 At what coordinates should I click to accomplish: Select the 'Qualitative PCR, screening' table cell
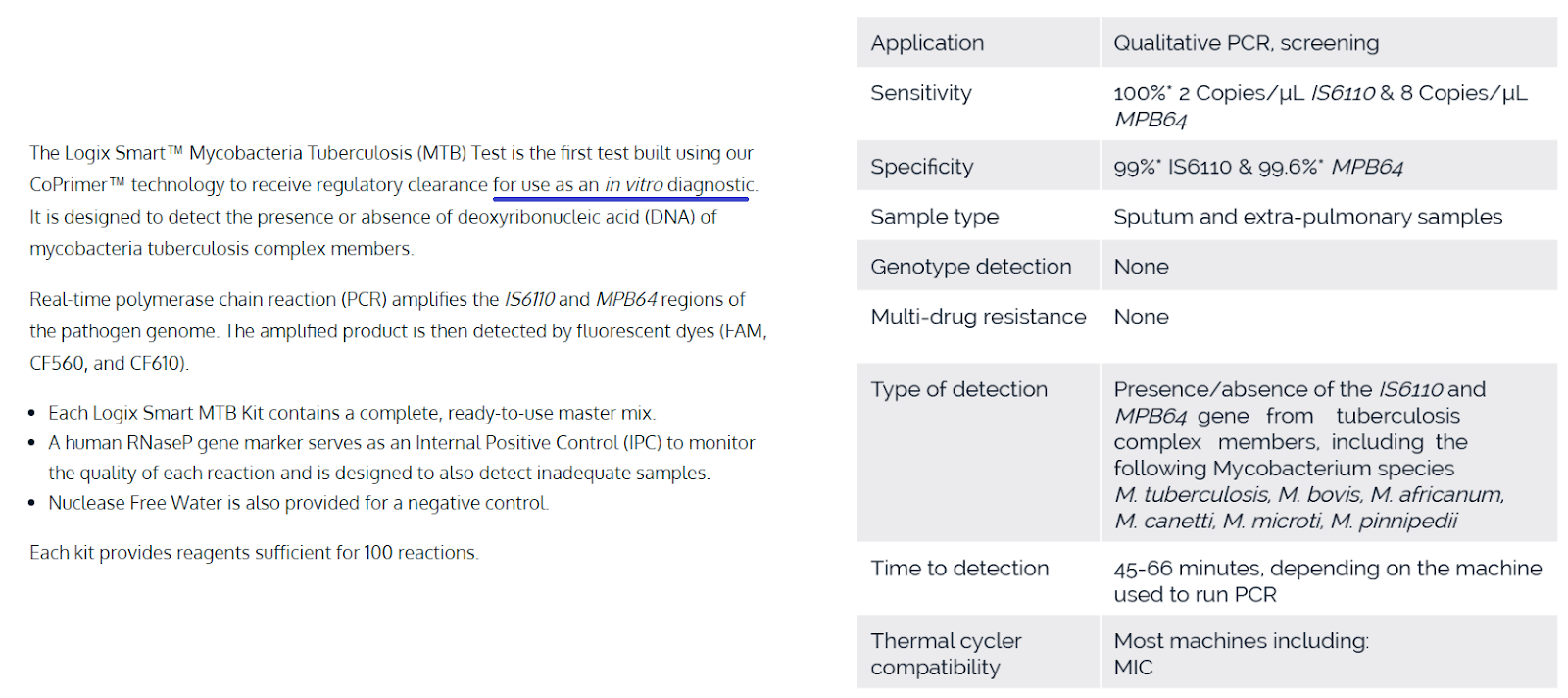coord(1246,43)
